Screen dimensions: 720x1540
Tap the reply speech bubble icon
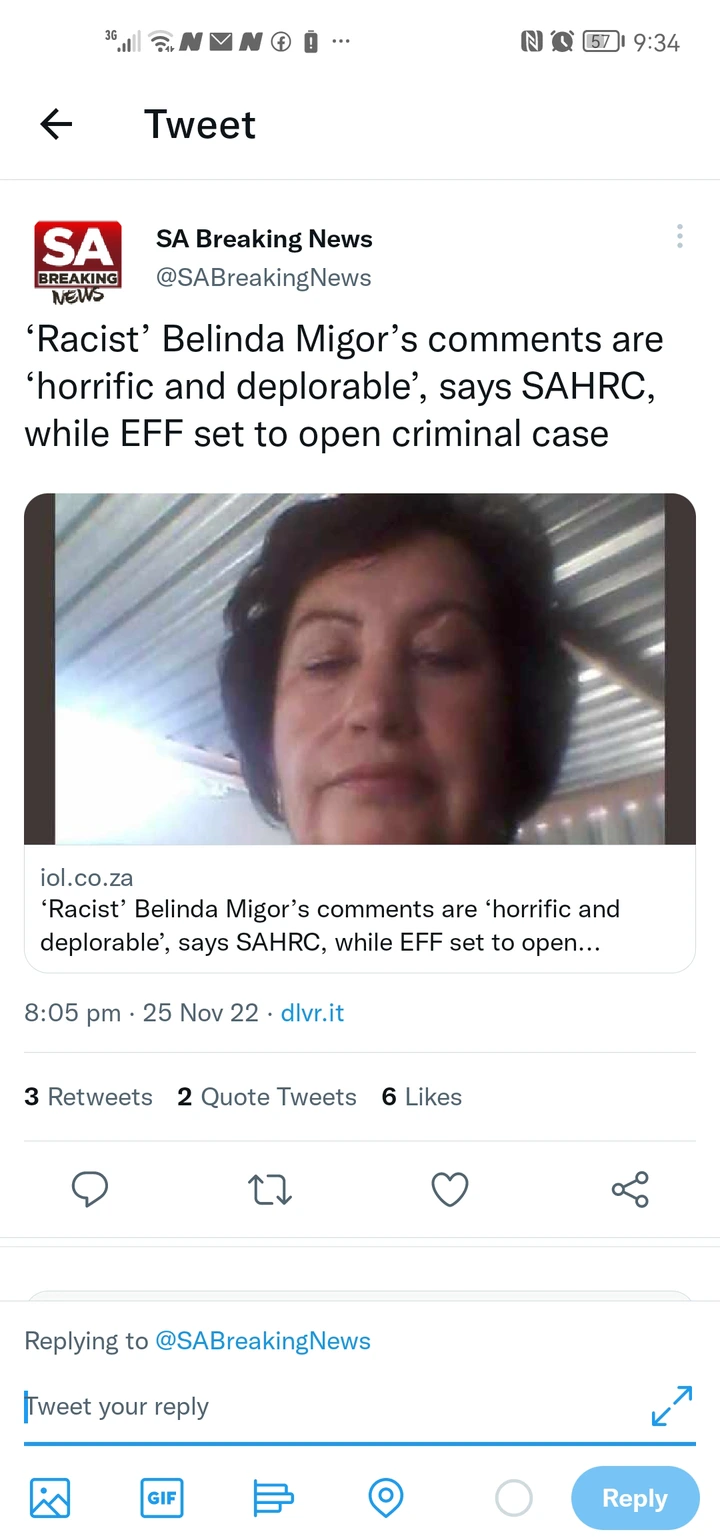(90, 1189)
